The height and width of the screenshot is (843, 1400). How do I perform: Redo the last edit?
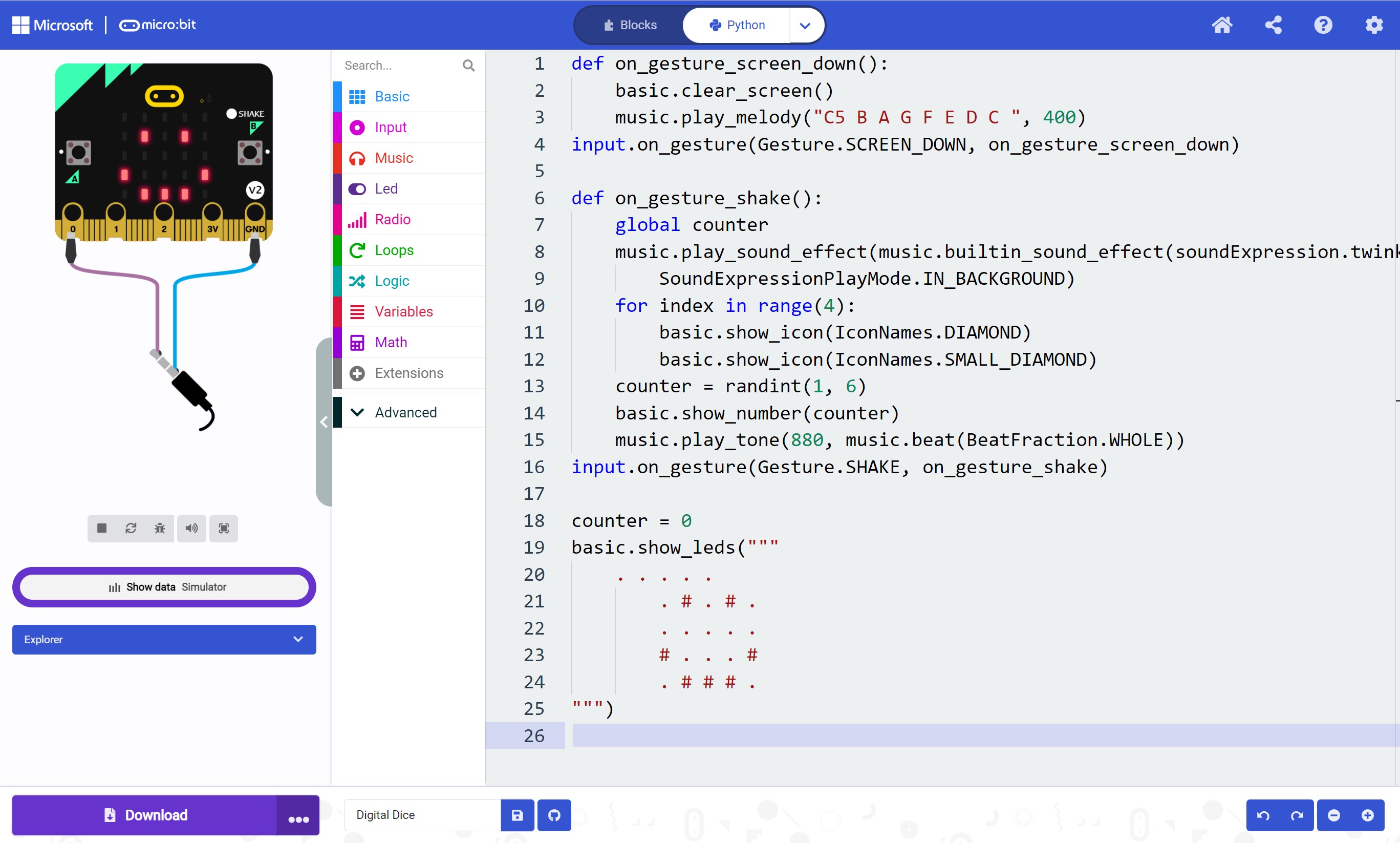(x=1297, y=815)
